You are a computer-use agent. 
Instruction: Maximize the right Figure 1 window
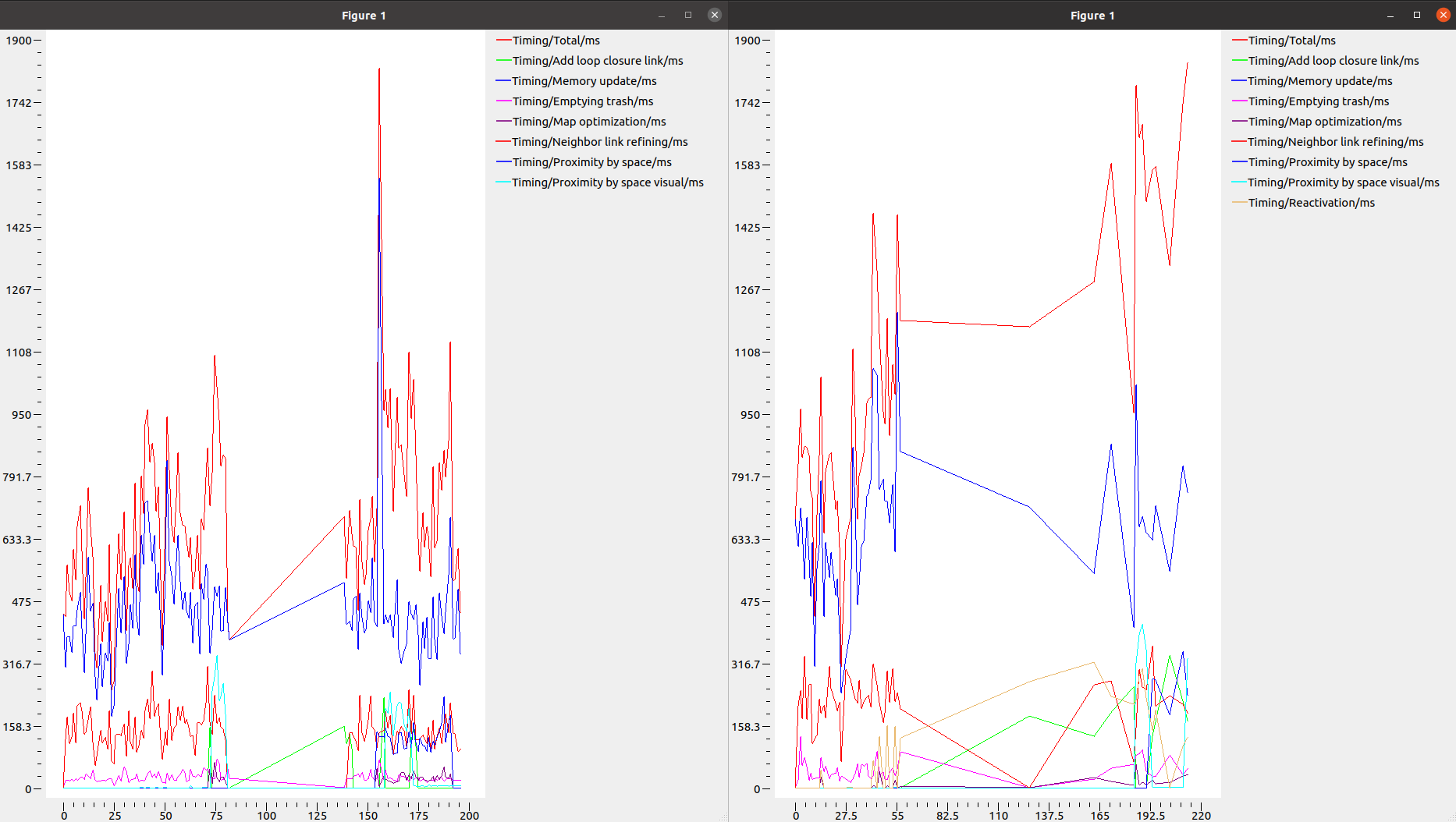1416,15
